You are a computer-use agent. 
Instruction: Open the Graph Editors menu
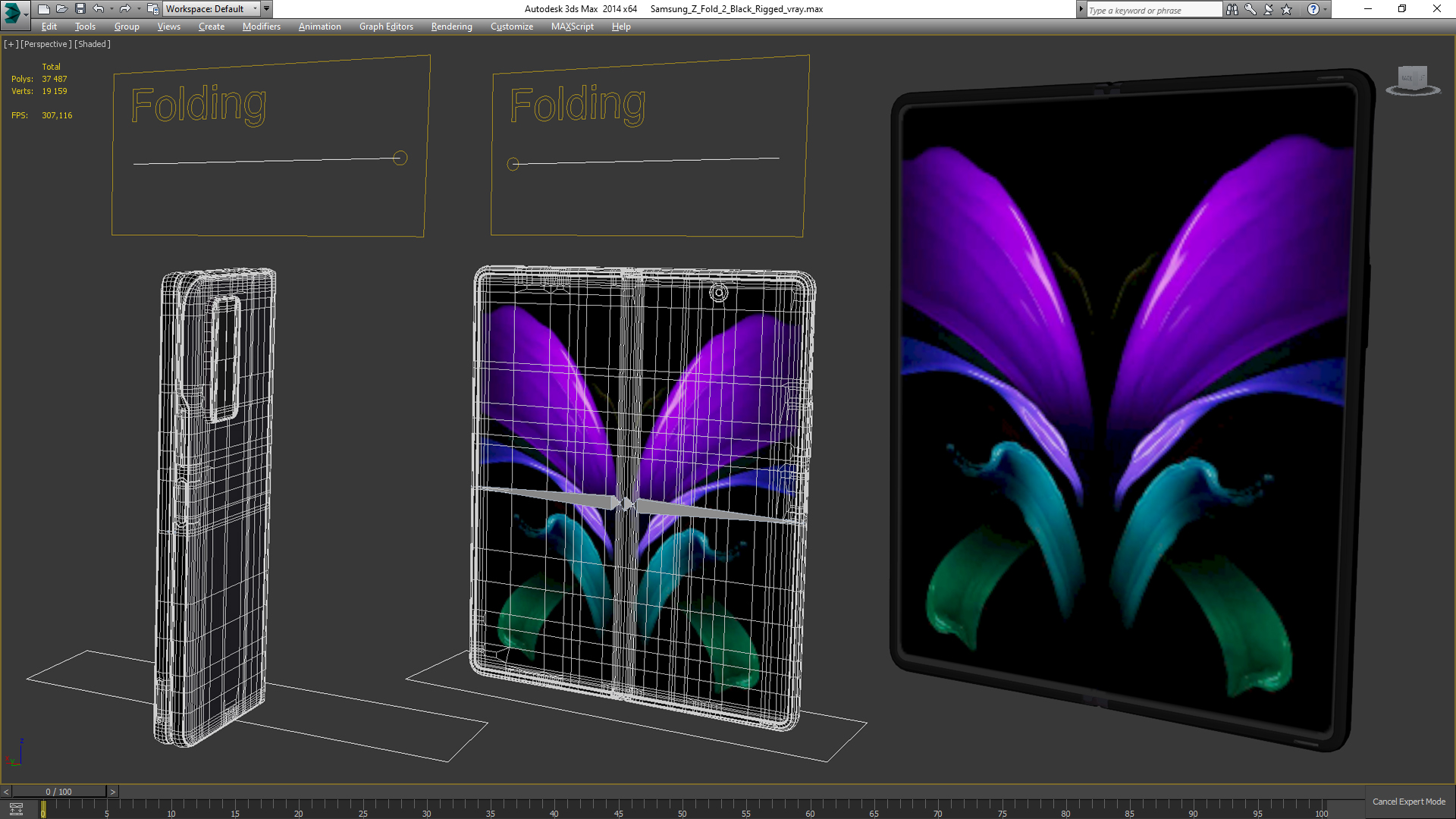coord(386,27)
